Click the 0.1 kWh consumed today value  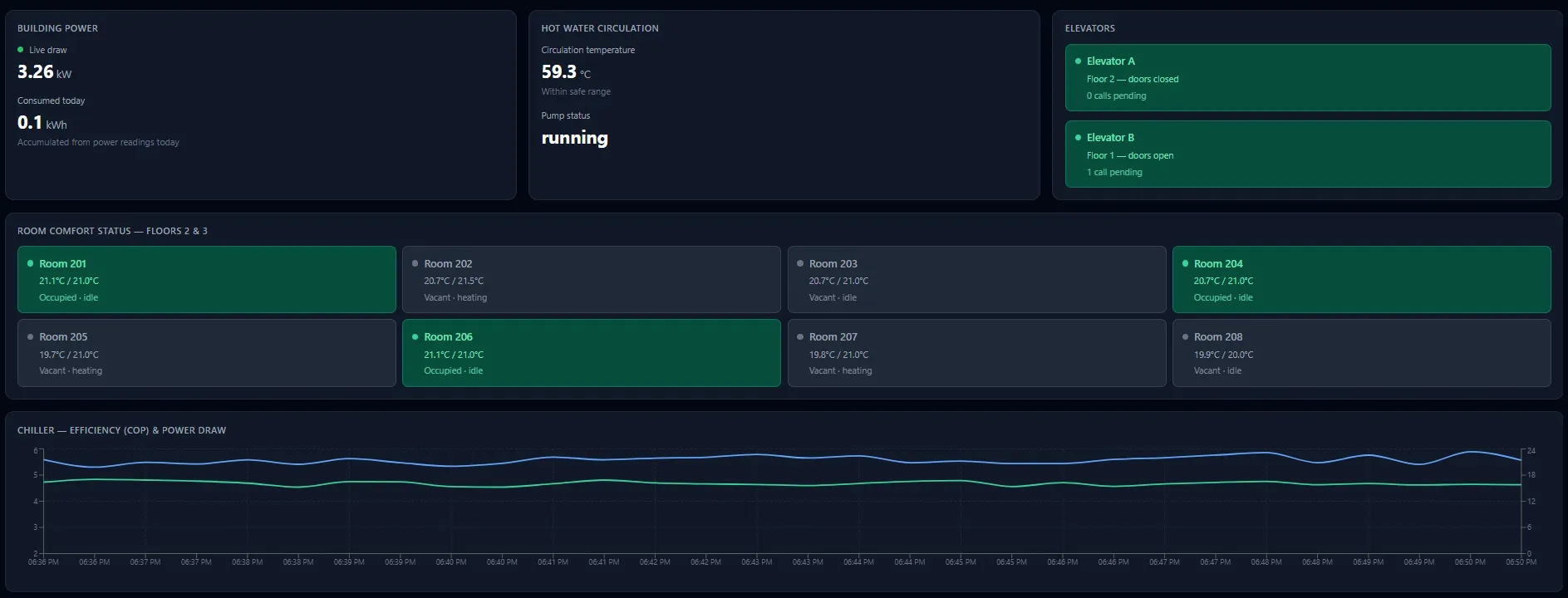pos(42,123)
